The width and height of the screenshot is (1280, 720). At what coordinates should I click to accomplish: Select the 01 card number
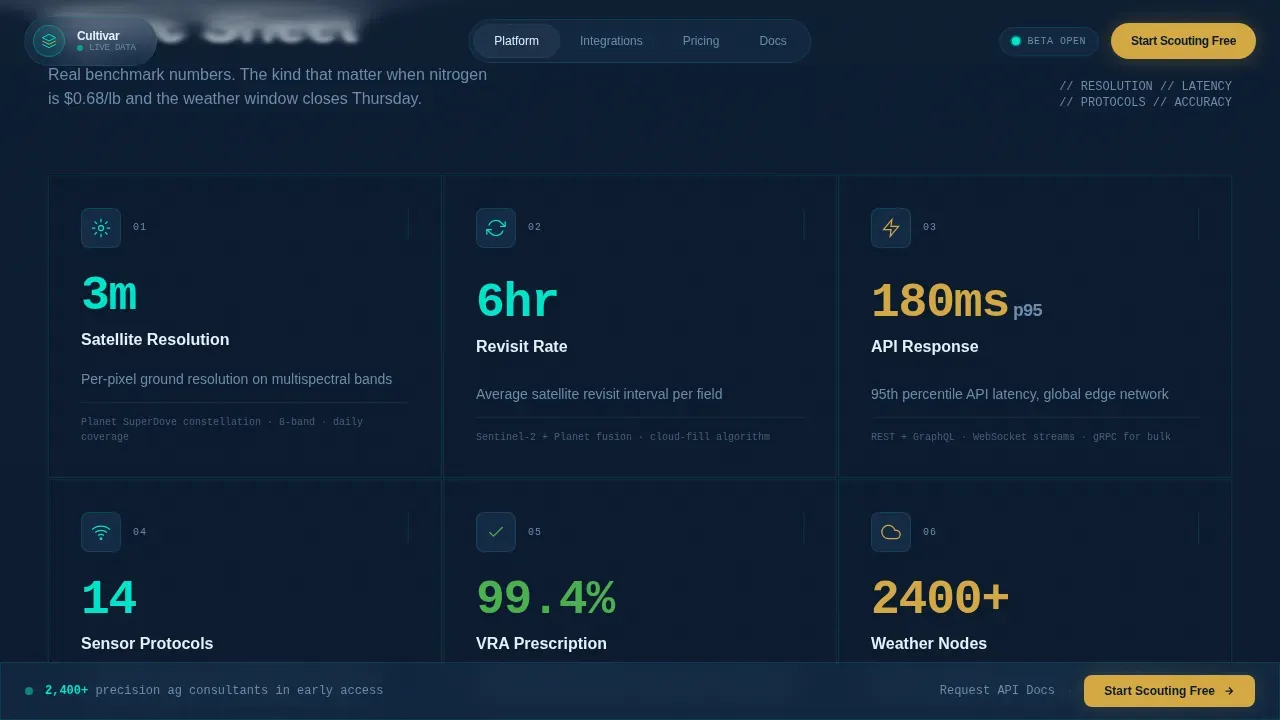coord(140,227)
